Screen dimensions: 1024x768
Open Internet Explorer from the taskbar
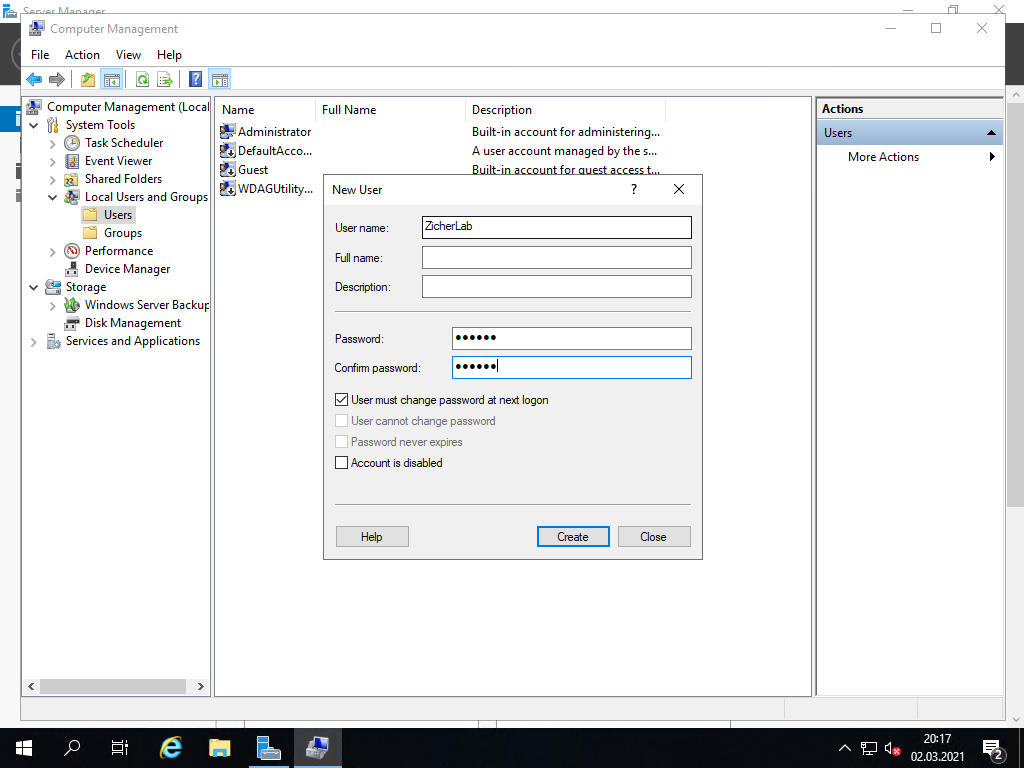coord(172,747)
